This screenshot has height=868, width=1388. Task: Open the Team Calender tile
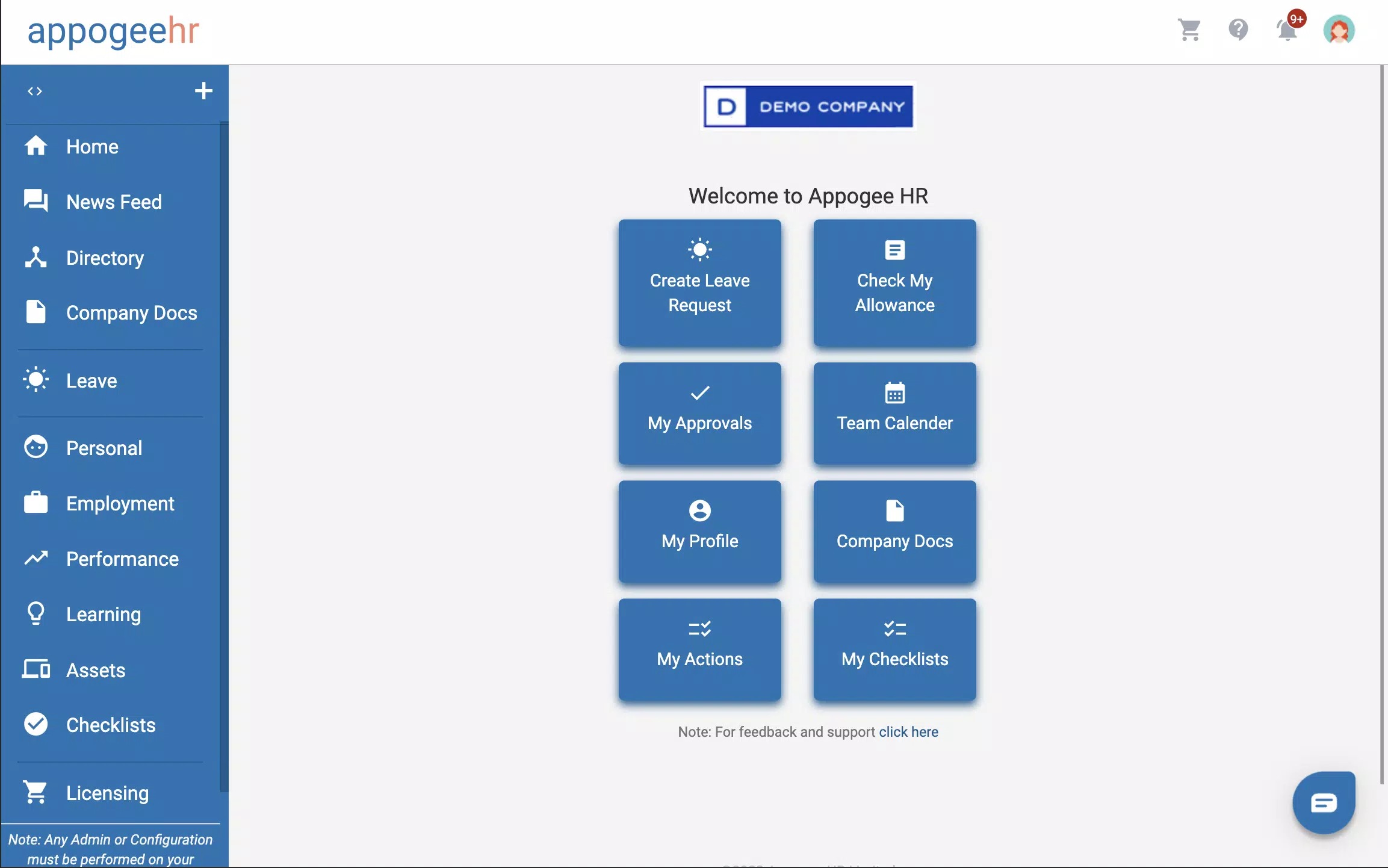pos(894,413)
